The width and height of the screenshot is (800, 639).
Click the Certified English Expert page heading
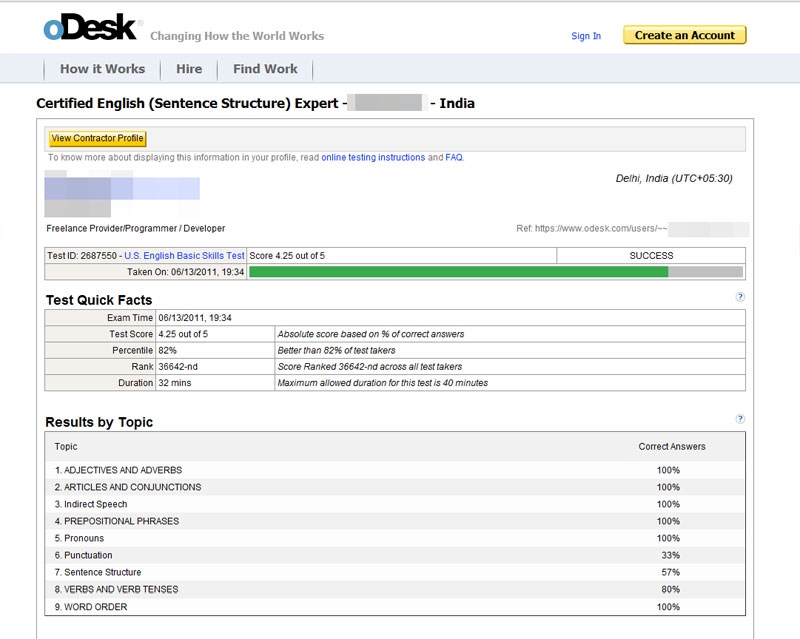tap(256, 104)
